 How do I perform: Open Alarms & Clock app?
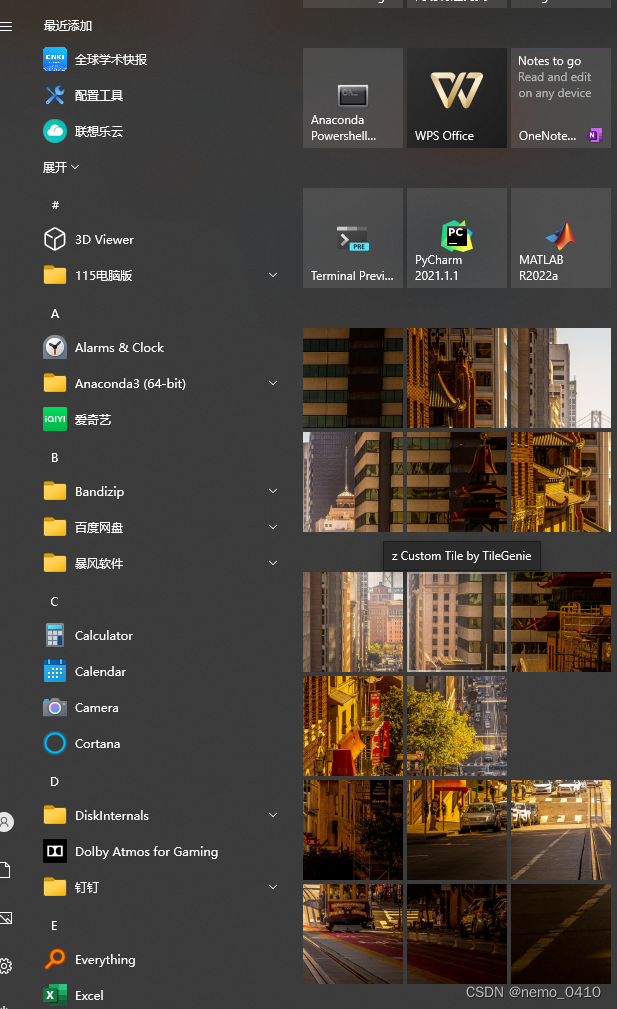click(118, 348)
